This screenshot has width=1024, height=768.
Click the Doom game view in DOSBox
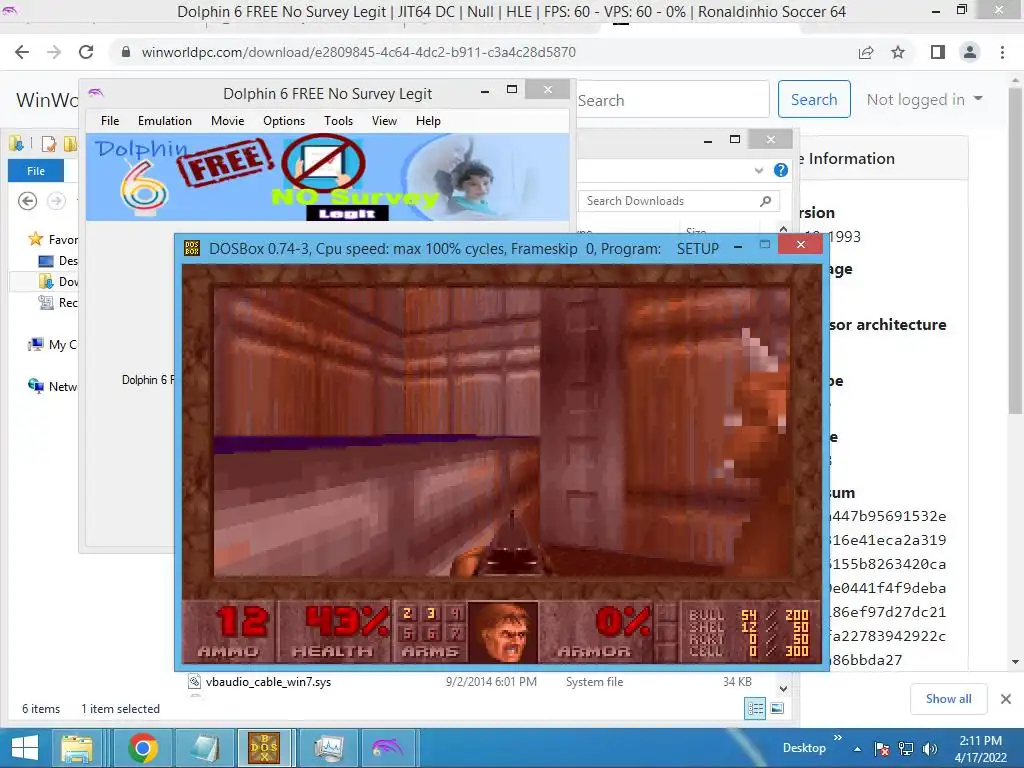pyautogui.click(x=502, y=432)
